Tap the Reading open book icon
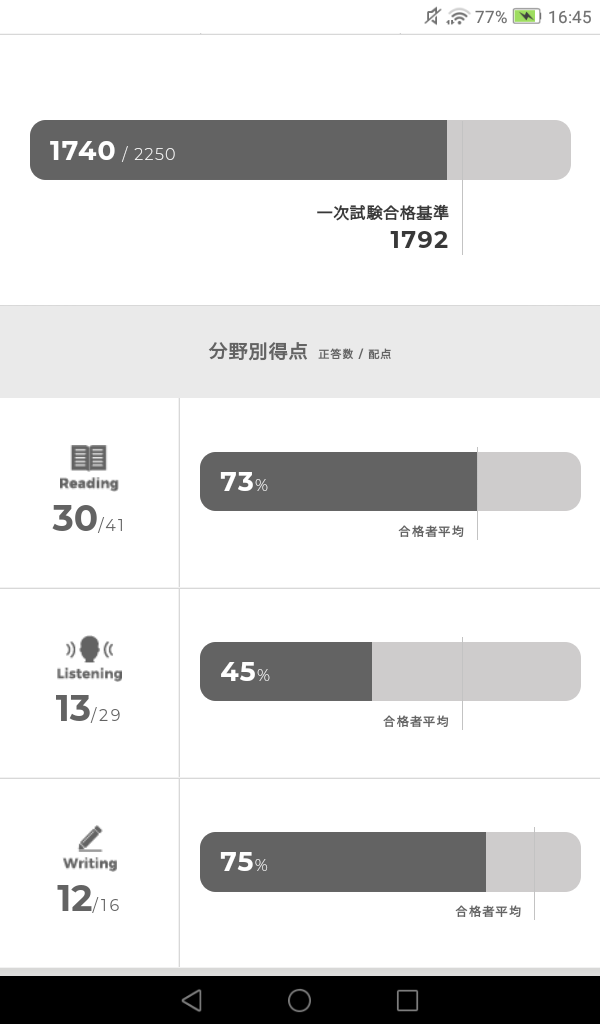This screenshot has height=1024, width=600. pyautogui.click(x=89, y=458)
